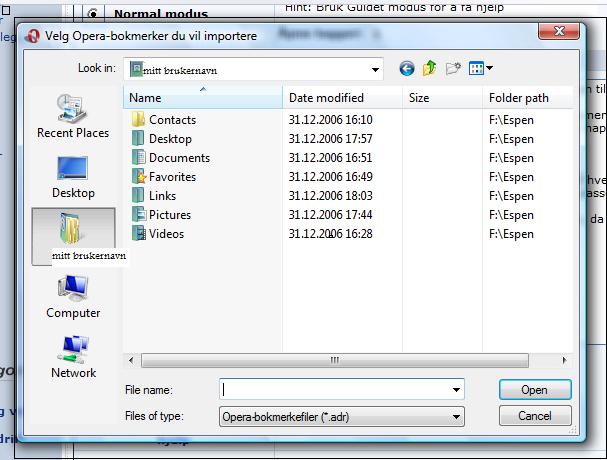Click the Open button
Screen dimensions: 607x460
535,390
